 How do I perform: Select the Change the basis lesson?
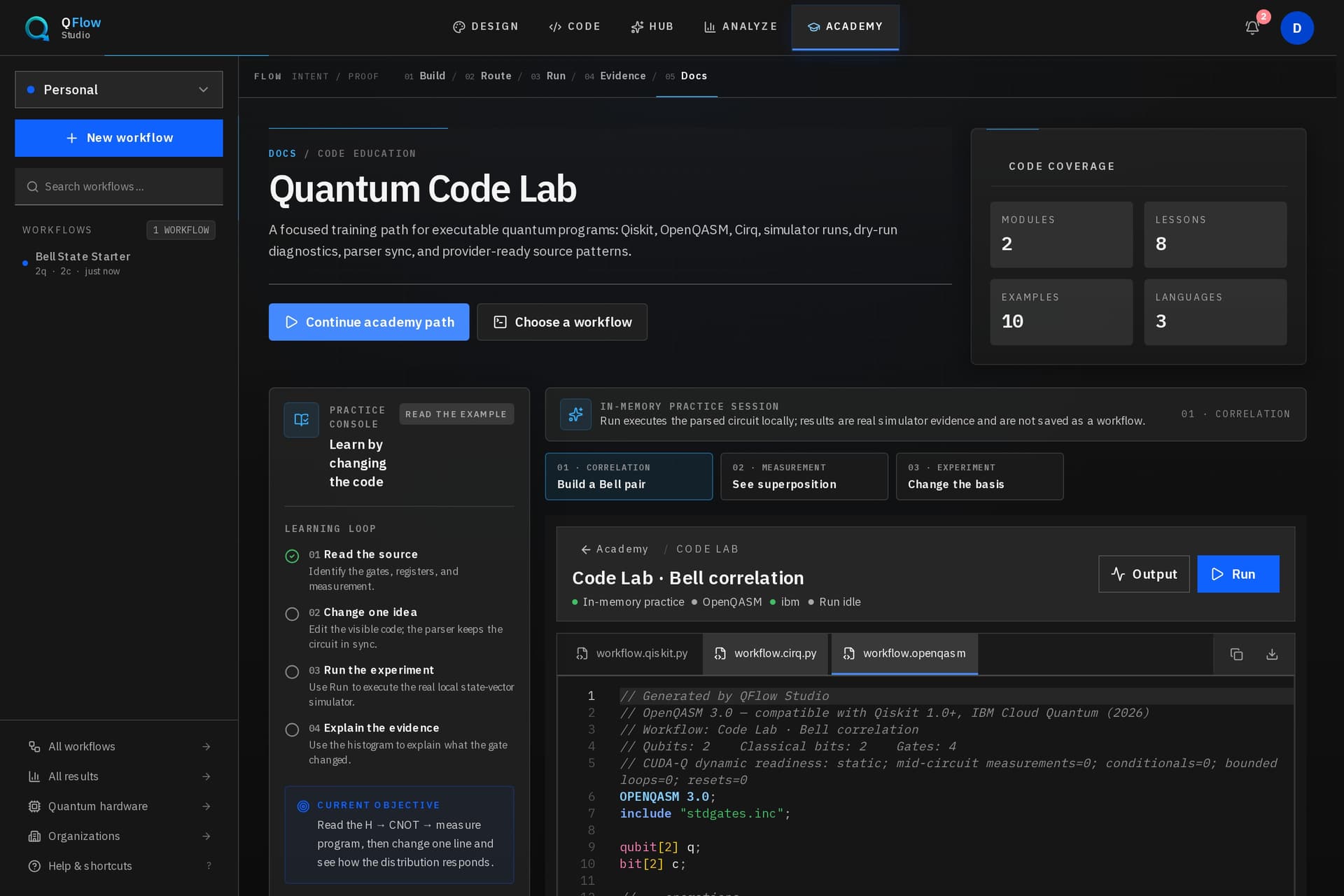coord(979,476)
